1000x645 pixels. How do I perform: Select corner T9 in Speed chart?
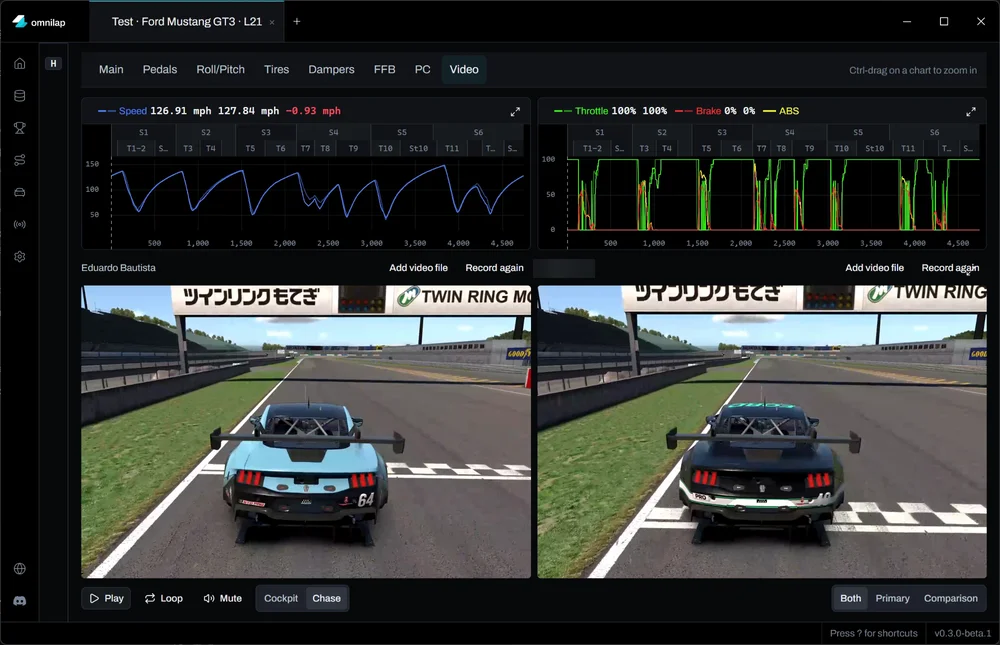[x=353, y=149]
